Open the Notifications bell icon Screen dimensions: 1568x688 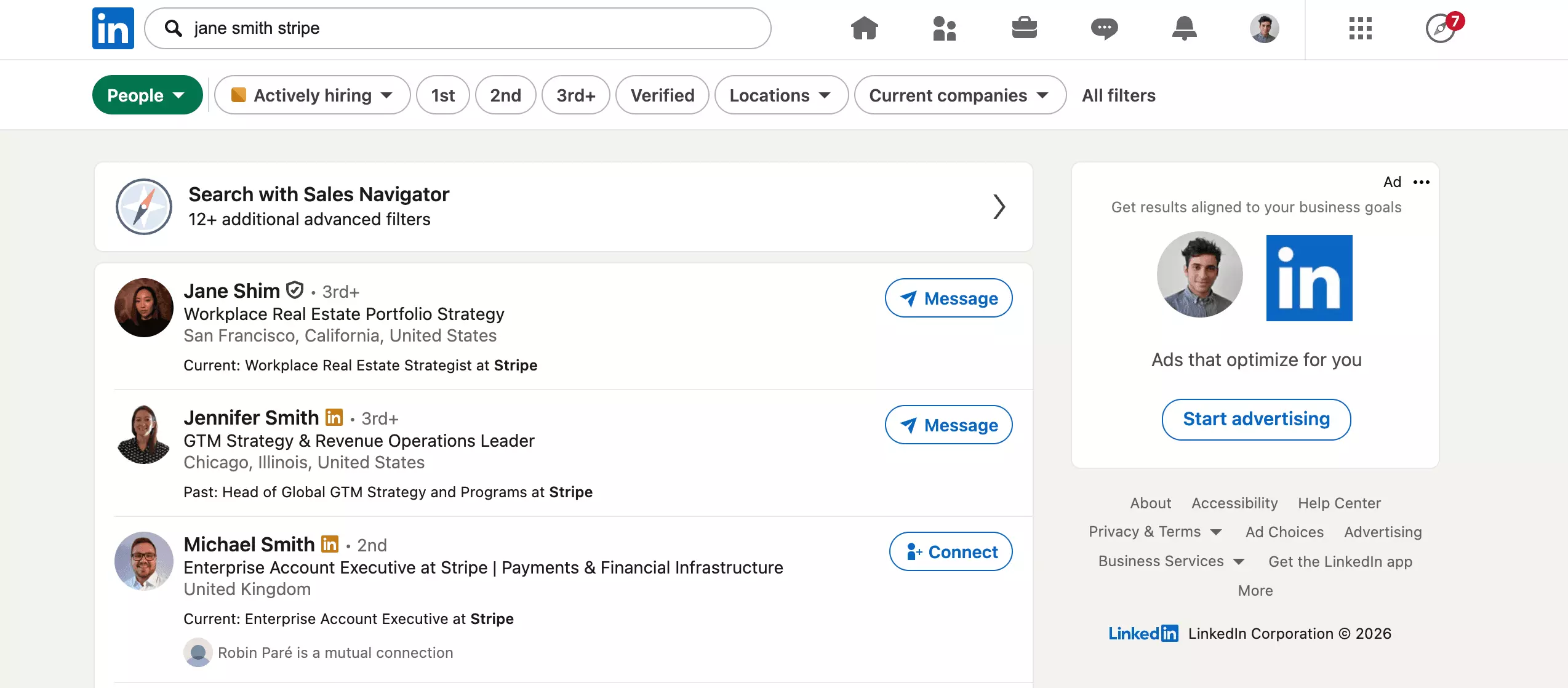pyautogui.click(x=1184, y=28)
